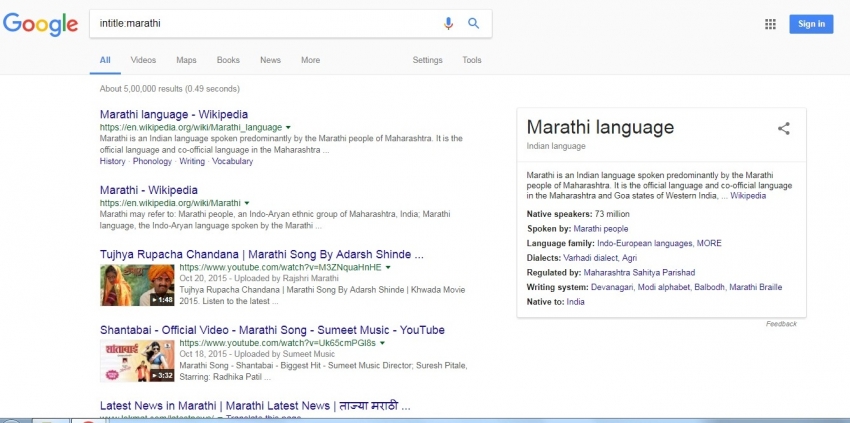This screenshot has width=850, height=423.
Task: Open the History sitelink
Action: coord(112,162)
